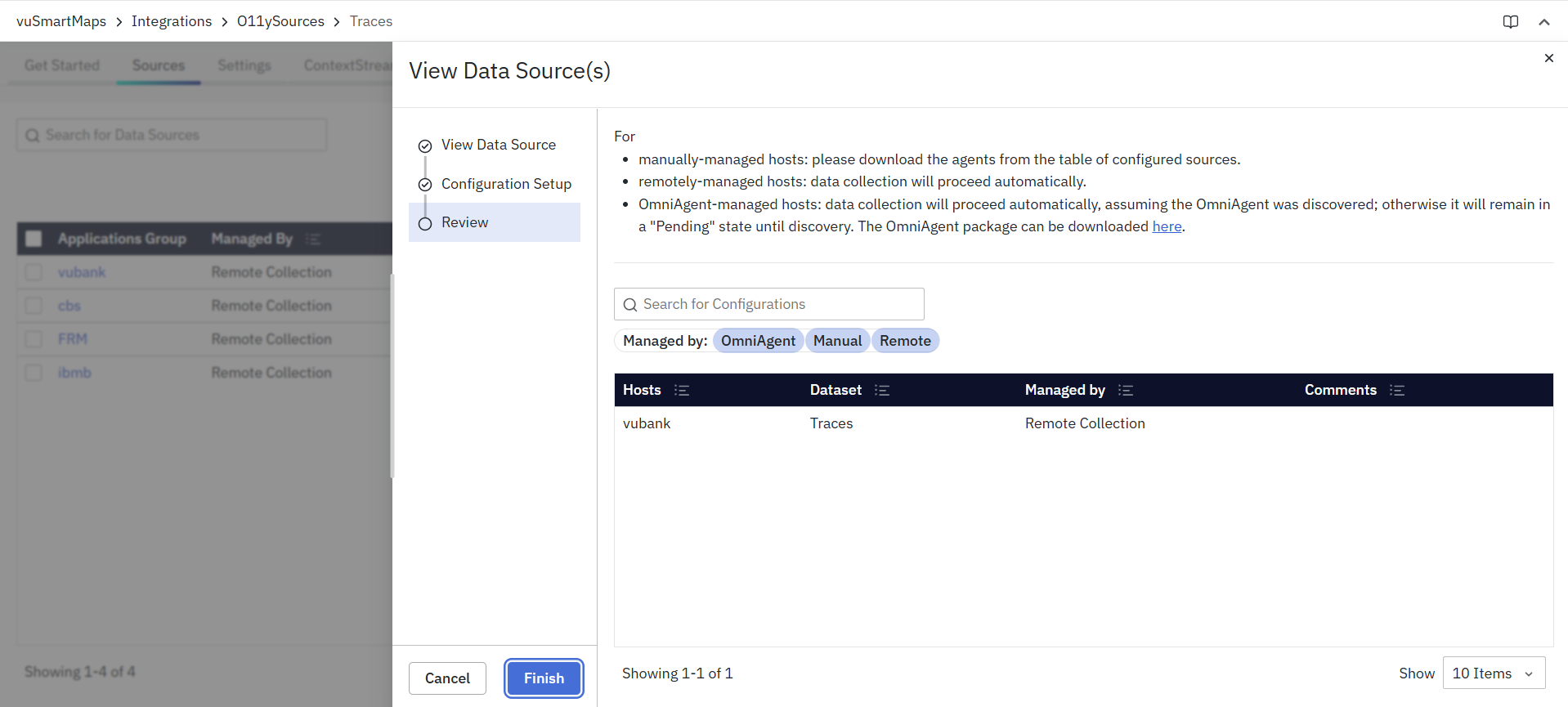Go to the Integrations breadcrumb
1568x707 pixels.
coord(172,21)
